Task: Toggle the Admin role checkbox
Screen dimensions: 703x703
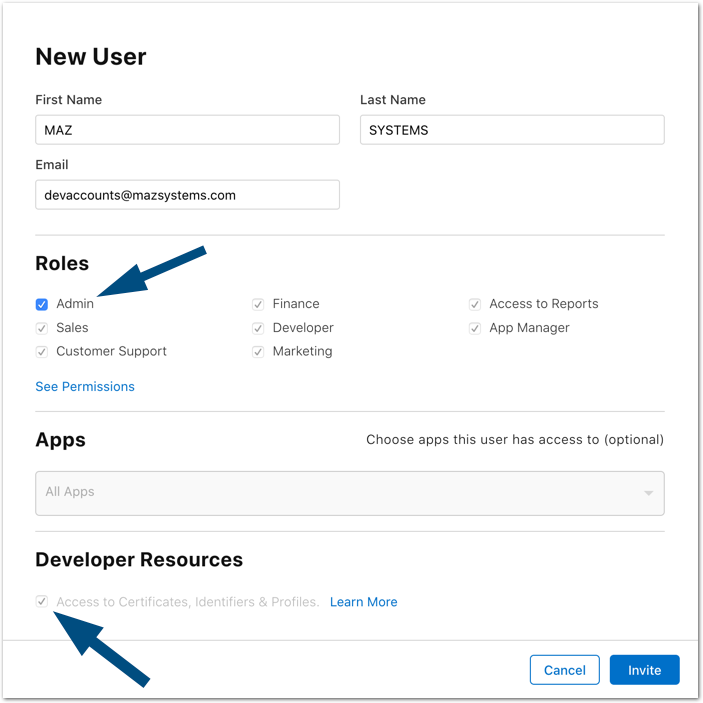Action: click(42, 304)
